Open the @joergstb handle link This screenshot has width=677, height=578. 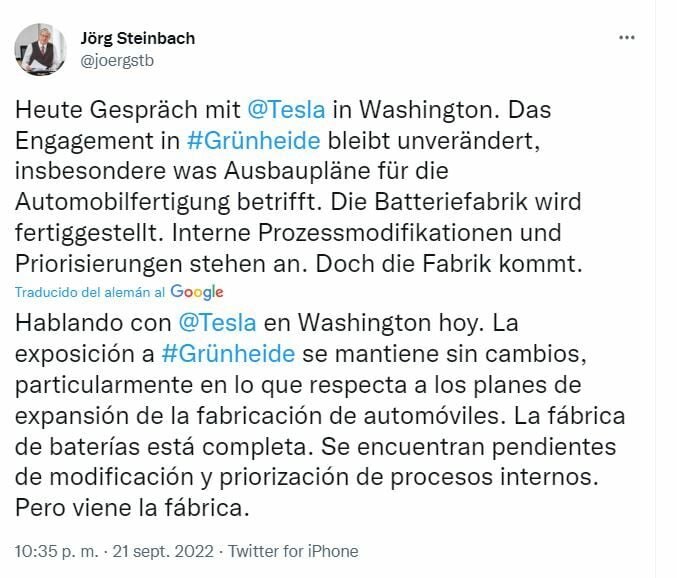(117, 60)
